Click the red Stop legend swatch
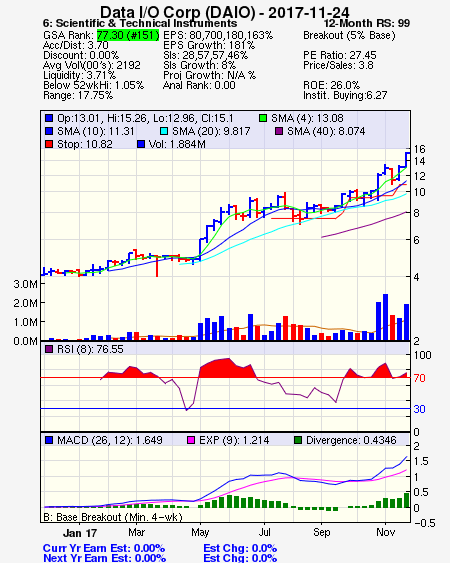Viewport: 450px width, 563px height. pos(49,144)
